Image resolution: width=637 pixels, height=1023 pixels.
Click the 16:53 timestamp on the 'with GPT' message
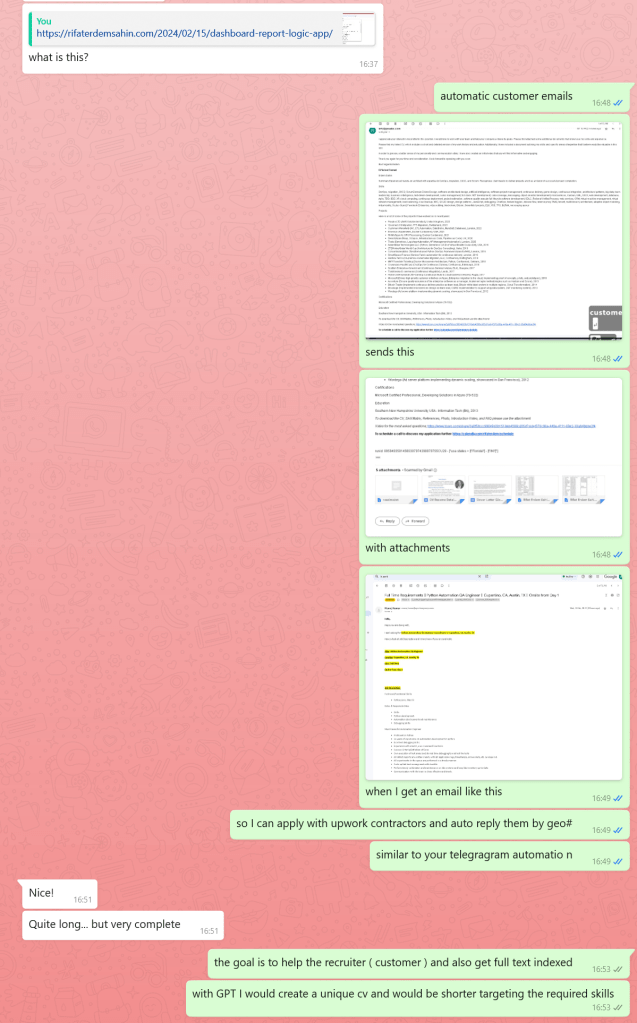pyautogui.click(x=601, y=1008)
